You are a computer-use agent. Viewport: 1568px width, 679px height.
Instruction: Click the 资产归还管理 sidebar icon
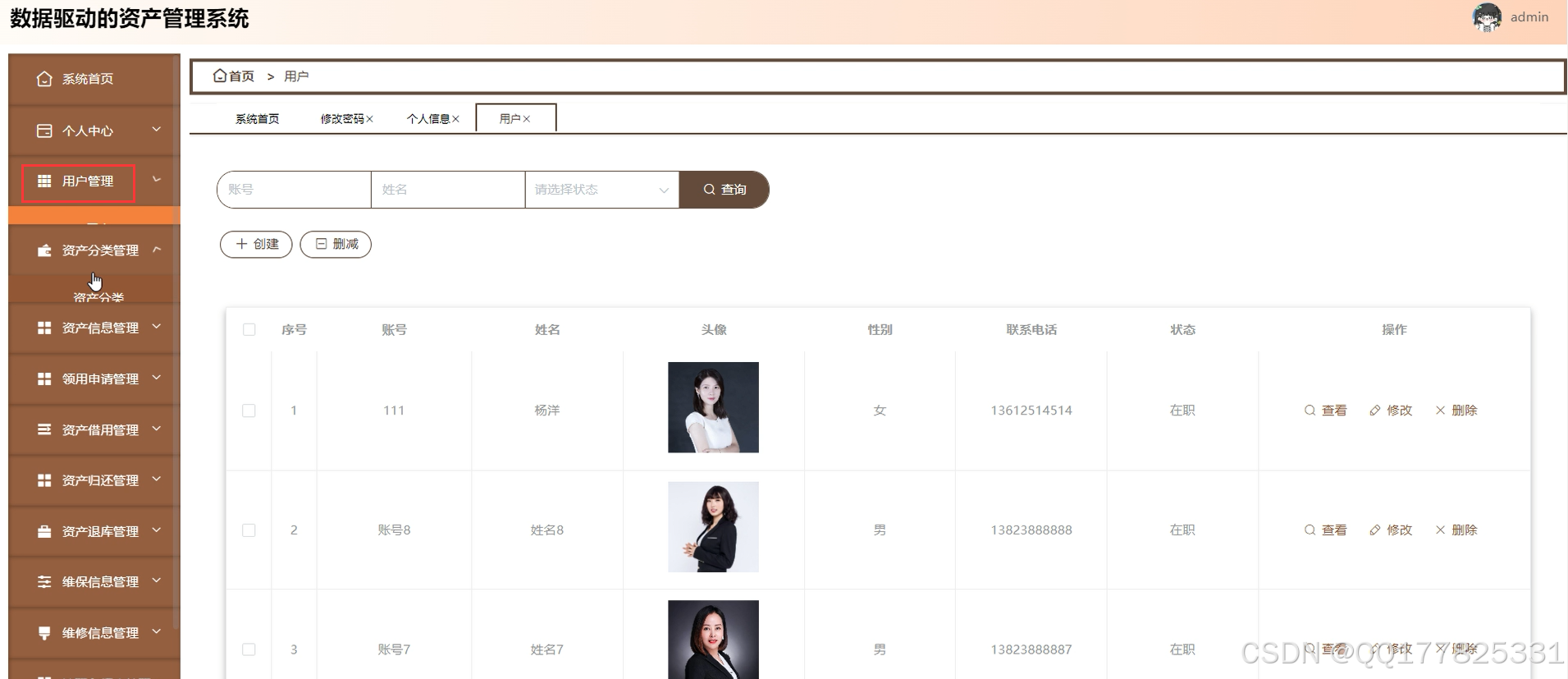tap(44, 480)
